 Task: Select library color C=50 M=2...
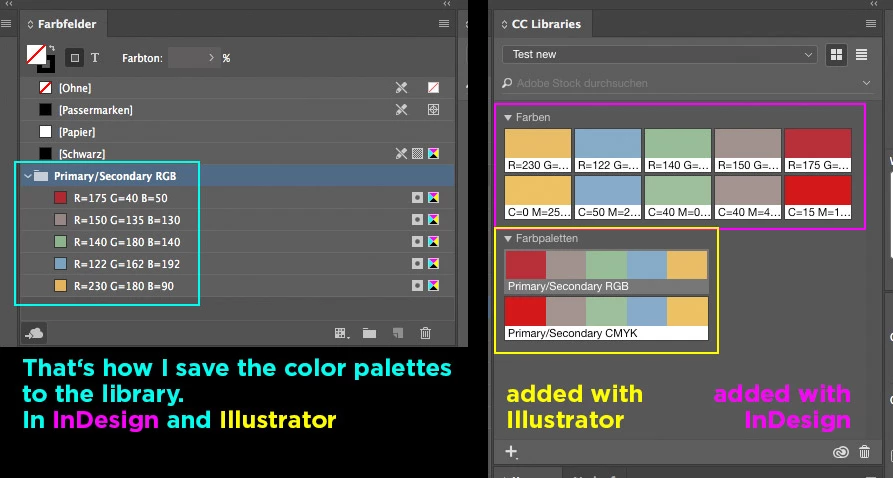click(608, 197)
